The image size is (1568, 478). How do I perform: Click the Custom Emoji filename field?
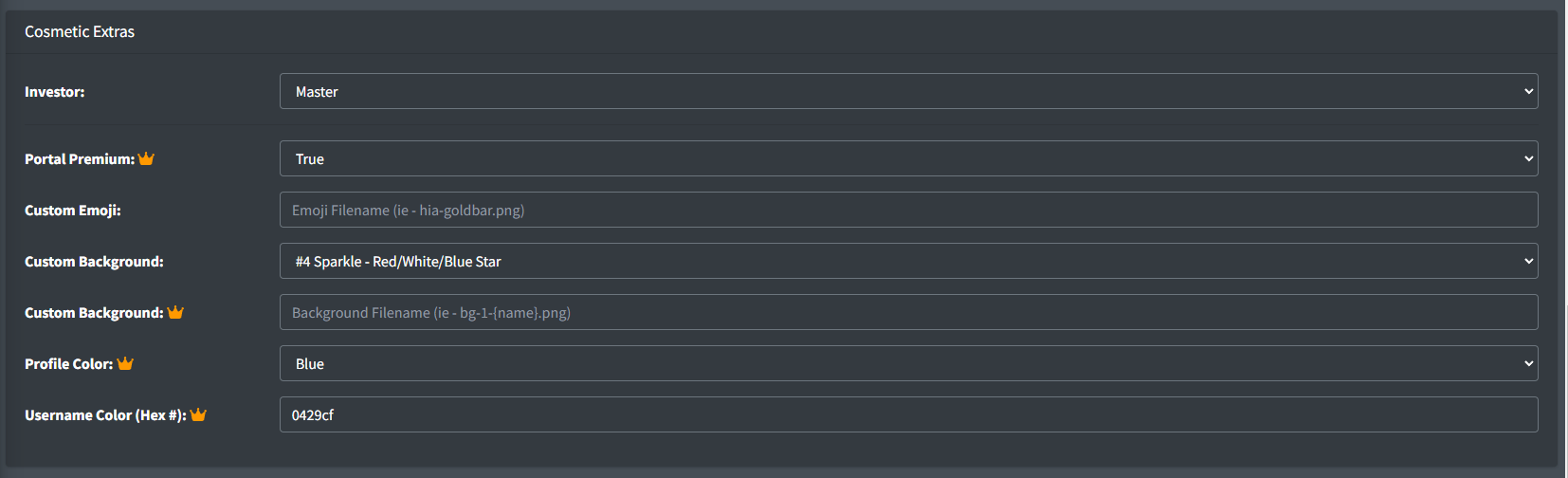(x=908, y=210)
